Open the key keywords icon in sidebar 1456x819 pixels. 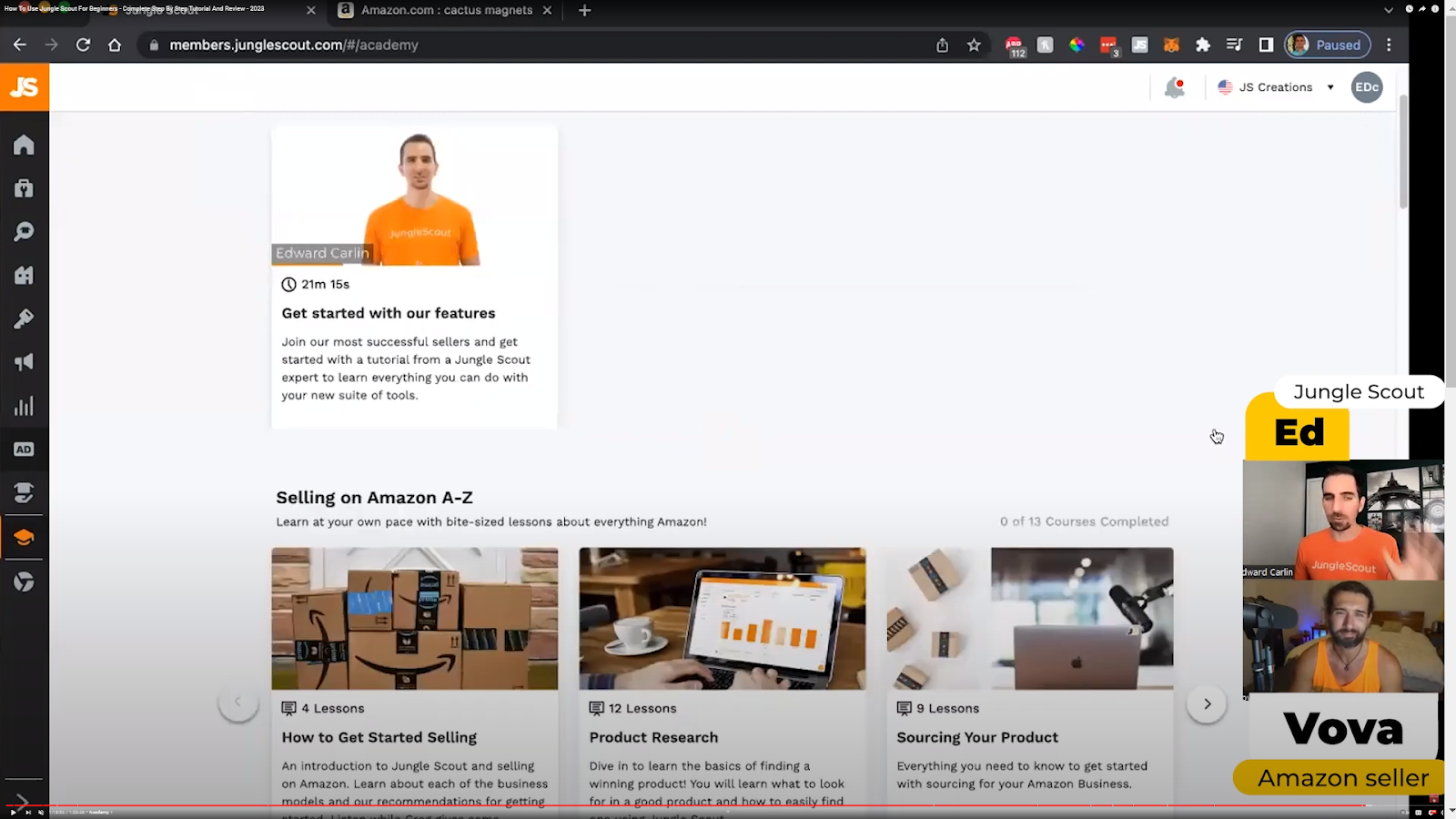pos(24,318)
